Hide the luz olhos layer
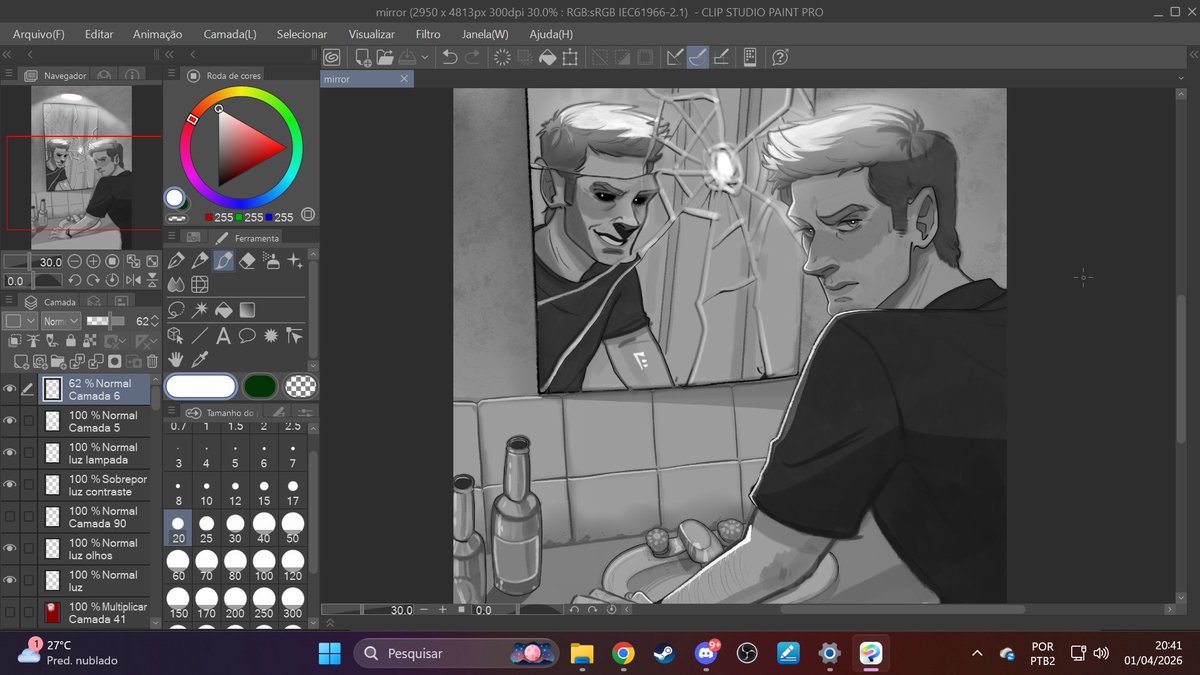The image size is (1200, 675). pyautogui.click(x=10, y=548)
